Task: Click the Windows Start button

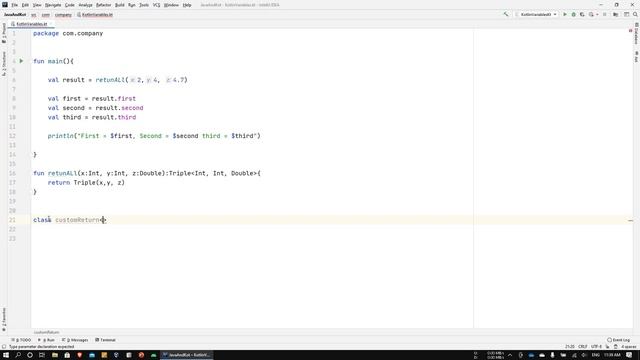Action: [6, 355]
